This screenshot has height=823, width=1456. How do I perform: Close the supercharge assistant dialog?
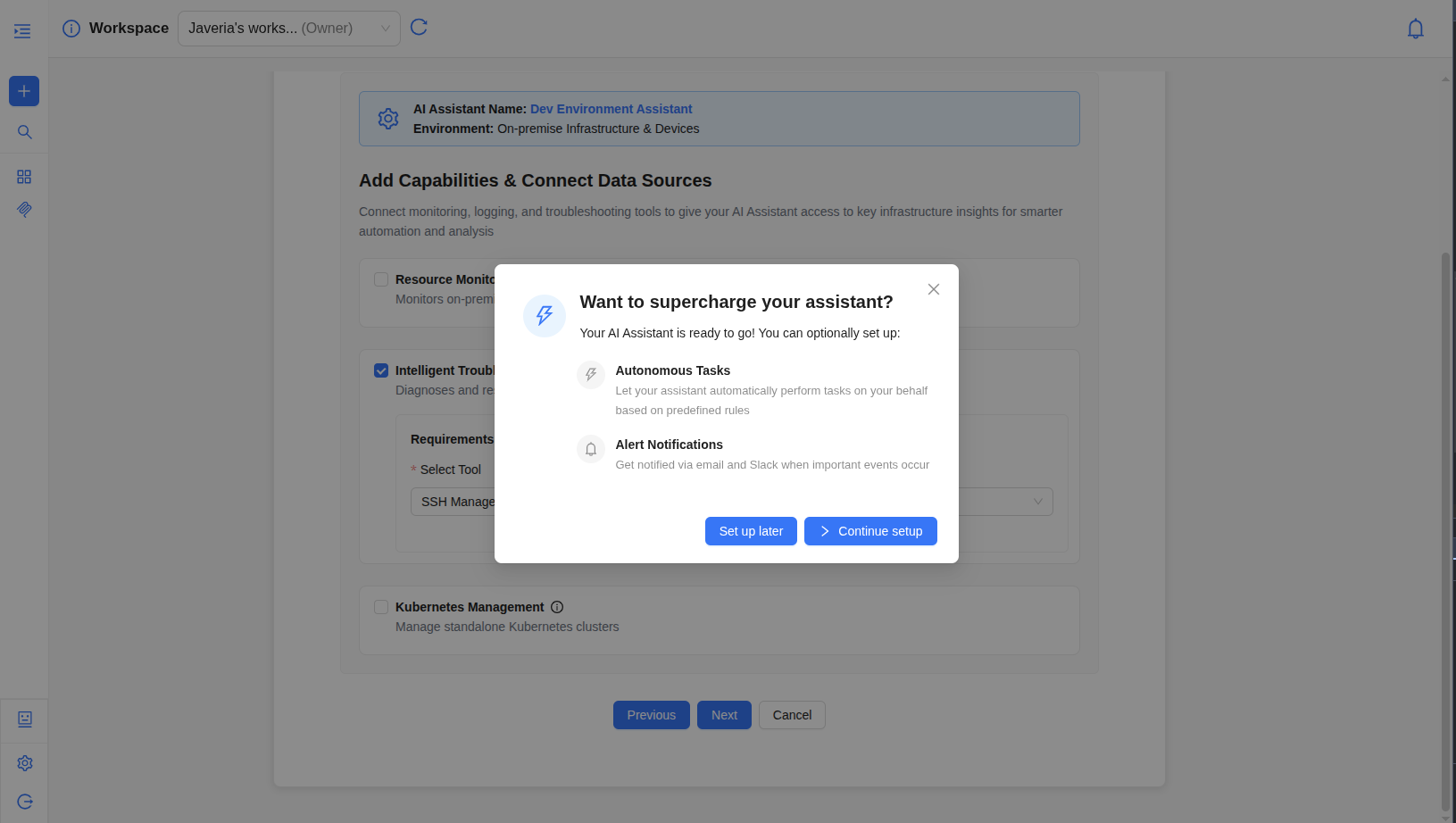tap(934, 289)
